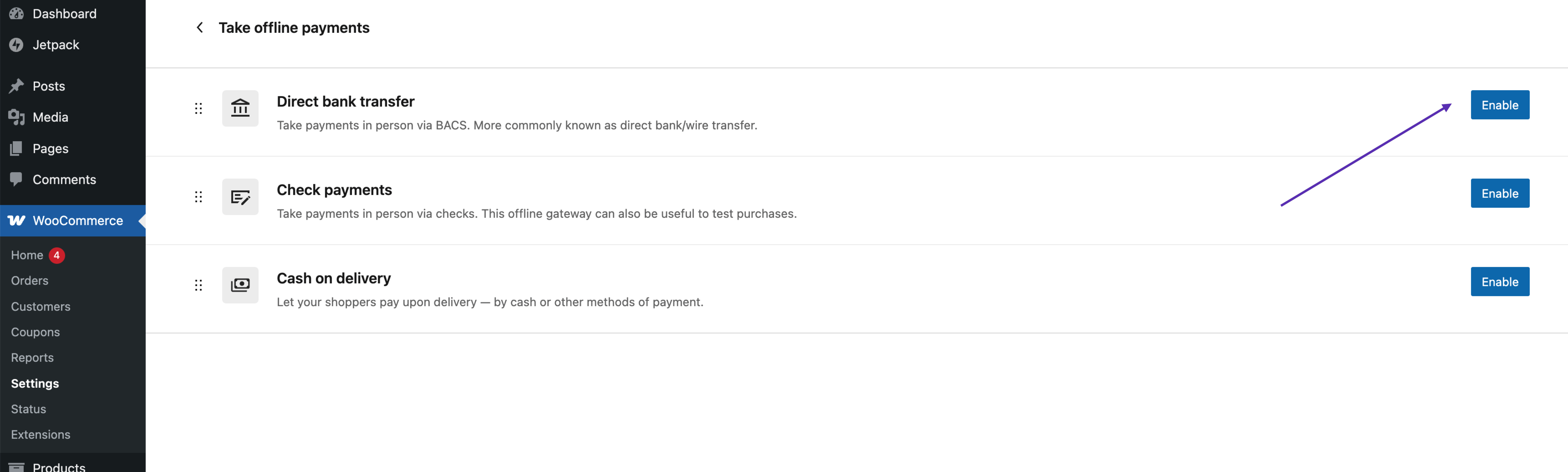View WooCommerce Reports
Viewport: 1568px width, 472px height.
32,357
